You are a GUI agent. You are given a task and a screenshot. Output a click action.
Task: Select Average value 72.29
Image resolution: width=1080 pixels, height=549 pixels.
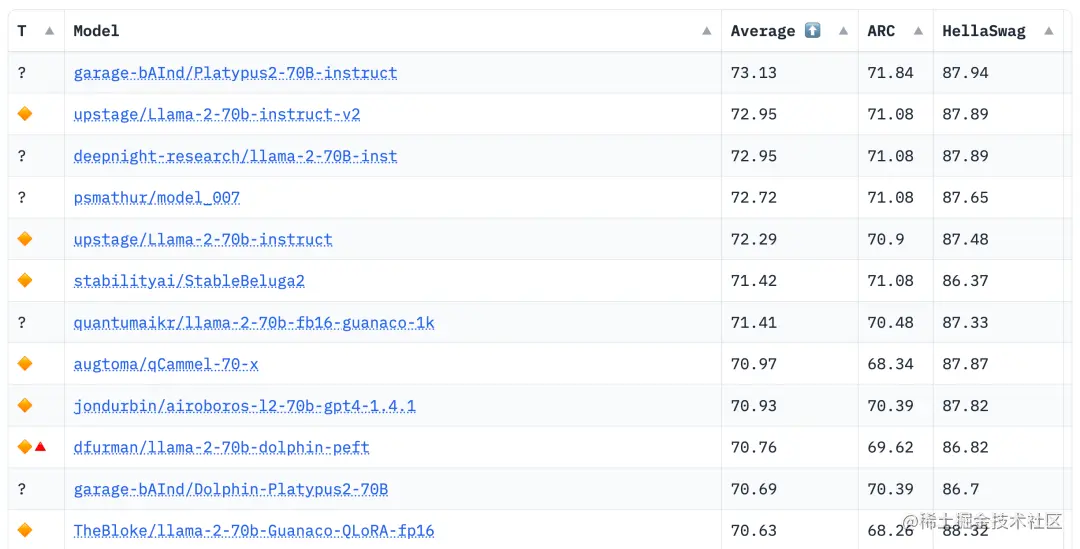coord(754,240)
